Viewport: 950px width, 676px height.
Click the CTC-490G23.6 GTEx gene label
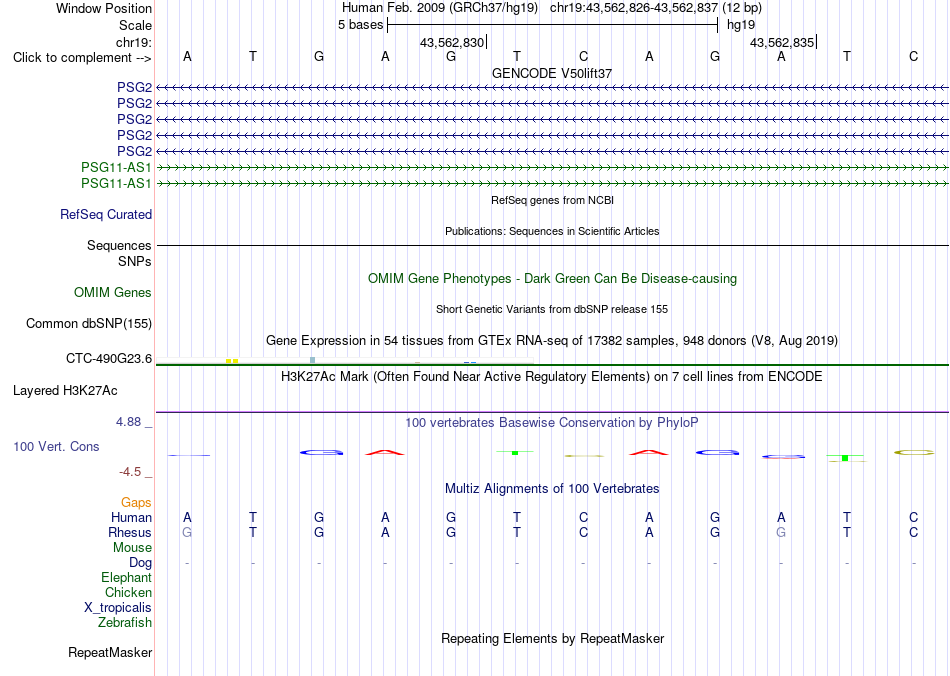click(x=109, y=359)
